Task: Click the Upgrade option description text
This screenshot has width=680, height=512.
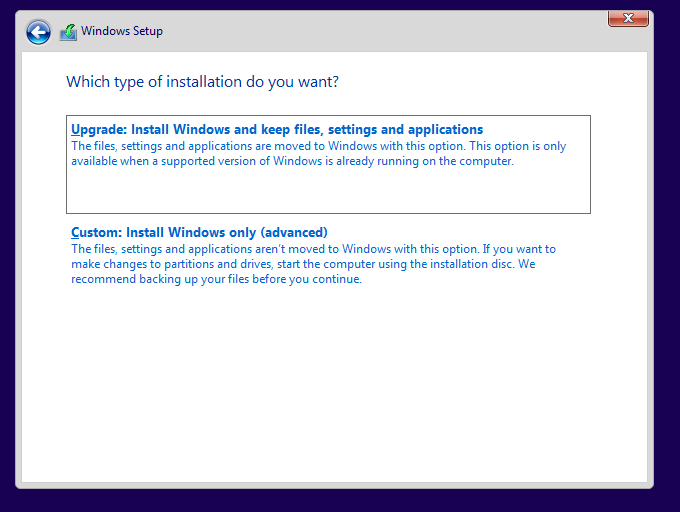Action: coord(319,153)
